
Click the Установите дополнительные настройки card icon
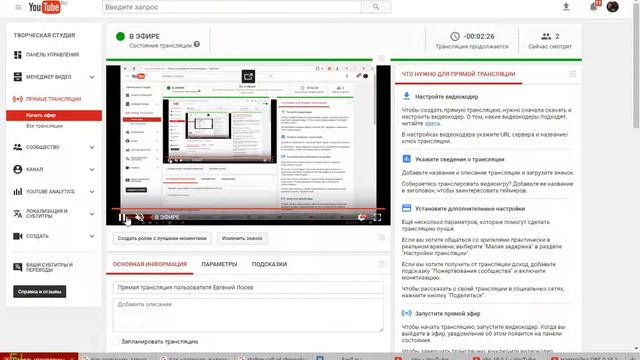[x=406, y=208]
